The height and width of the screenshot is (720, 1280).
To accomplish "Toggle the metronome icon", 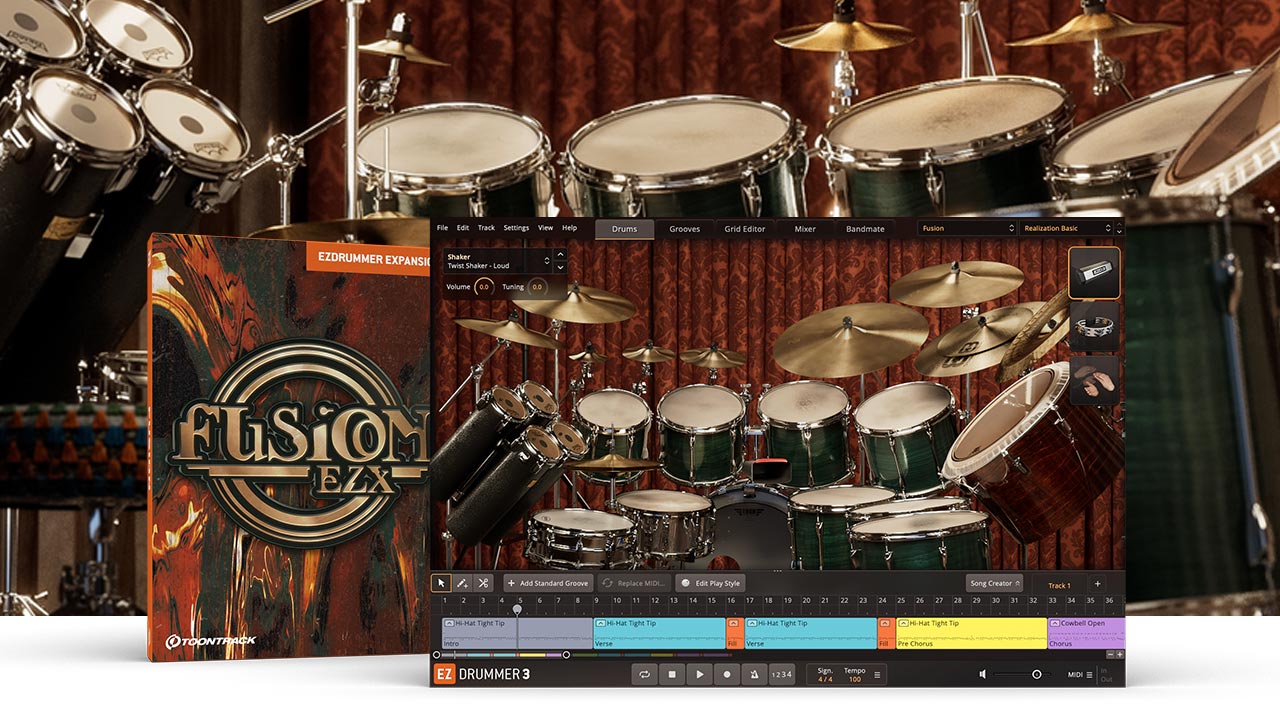I will 753,675.
